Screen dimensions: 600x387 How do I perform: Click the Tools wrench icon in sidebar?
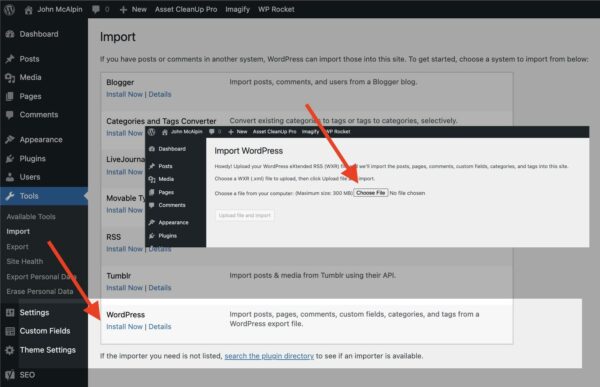(x=10, y=196)
